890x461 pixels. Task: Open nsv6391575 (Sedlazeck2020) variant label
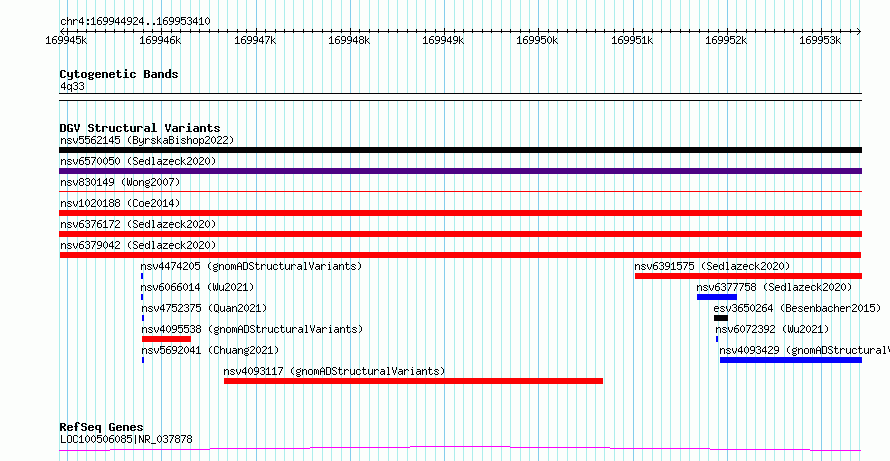pyautogui.click(x=712, y=266)
